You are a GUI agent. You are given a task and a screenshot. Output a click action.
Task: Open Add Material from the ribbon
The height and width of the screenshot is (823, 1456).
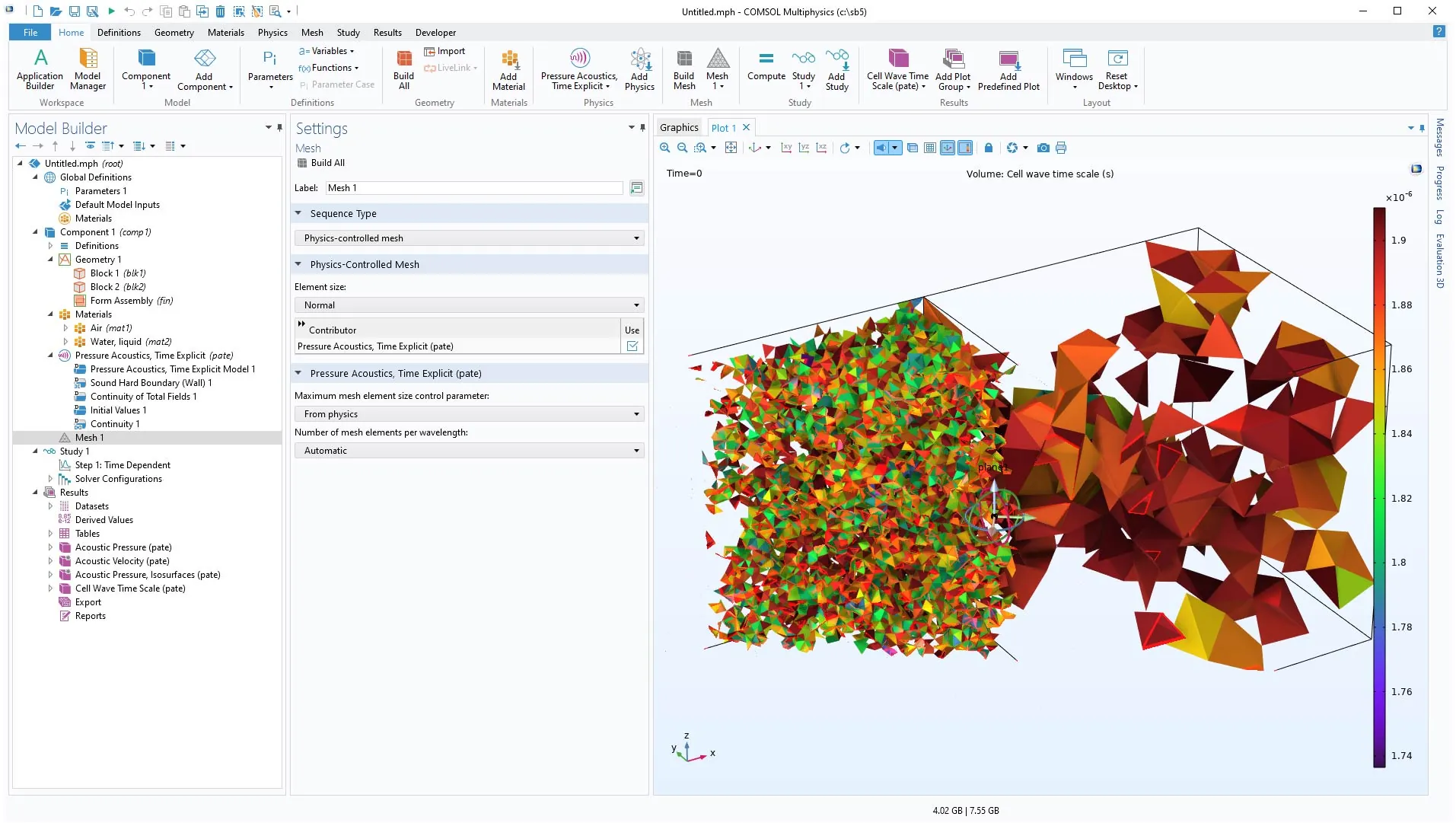[x=508, y=69]
